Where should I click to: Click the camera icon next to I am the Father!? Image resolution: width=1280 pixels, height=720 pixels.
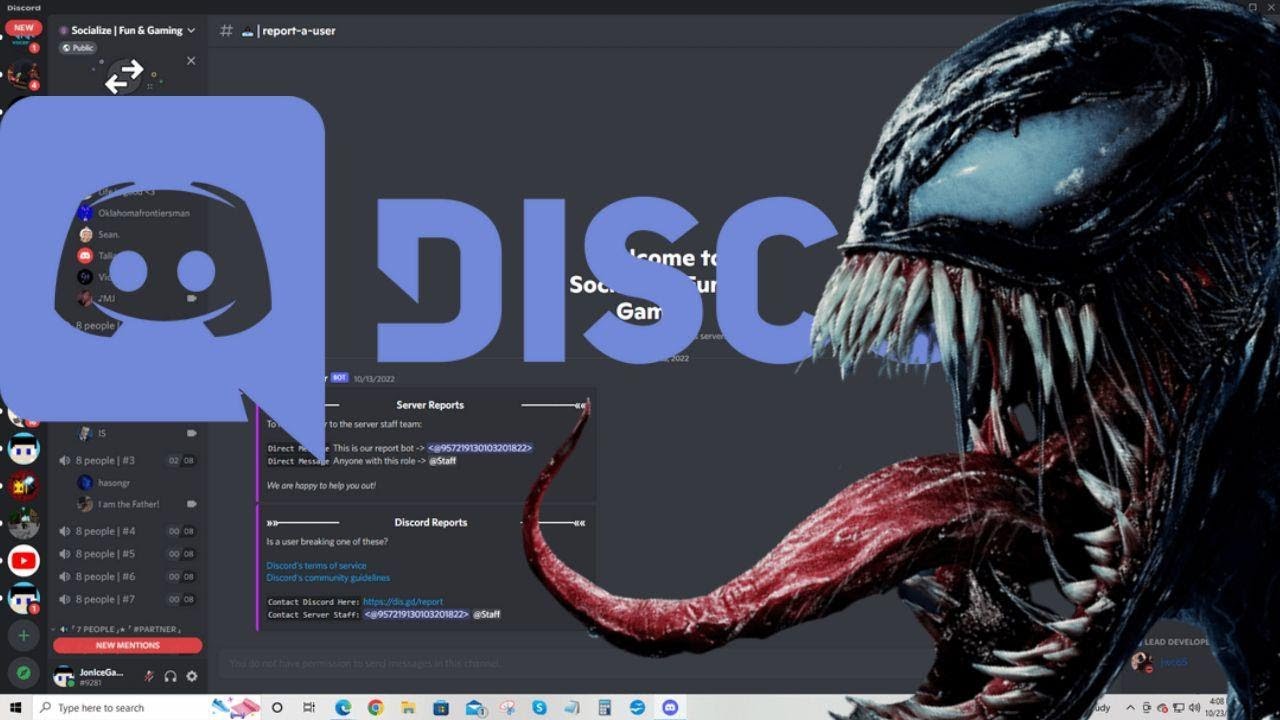[x=191, y=504]
